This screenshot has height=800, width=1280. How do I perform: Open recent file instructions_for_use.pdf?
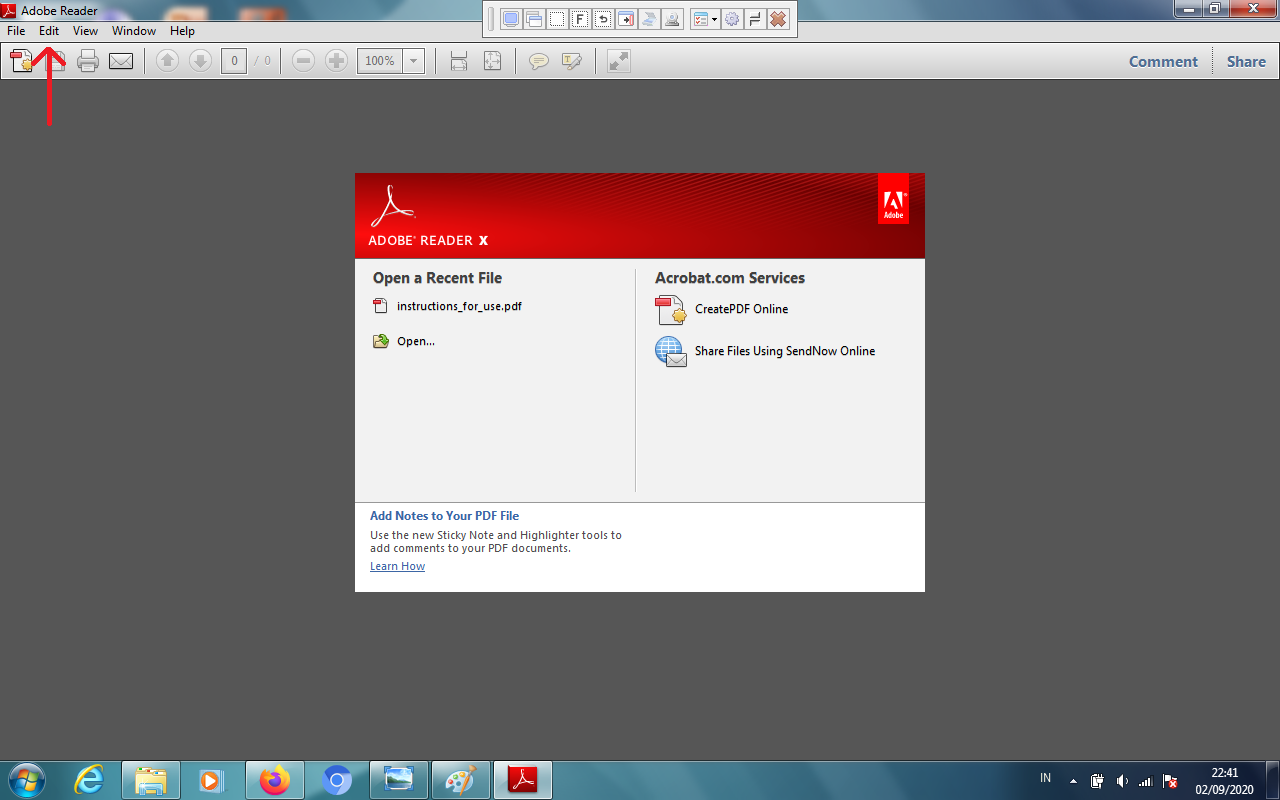pyautogui.click(x=459, y=306)
